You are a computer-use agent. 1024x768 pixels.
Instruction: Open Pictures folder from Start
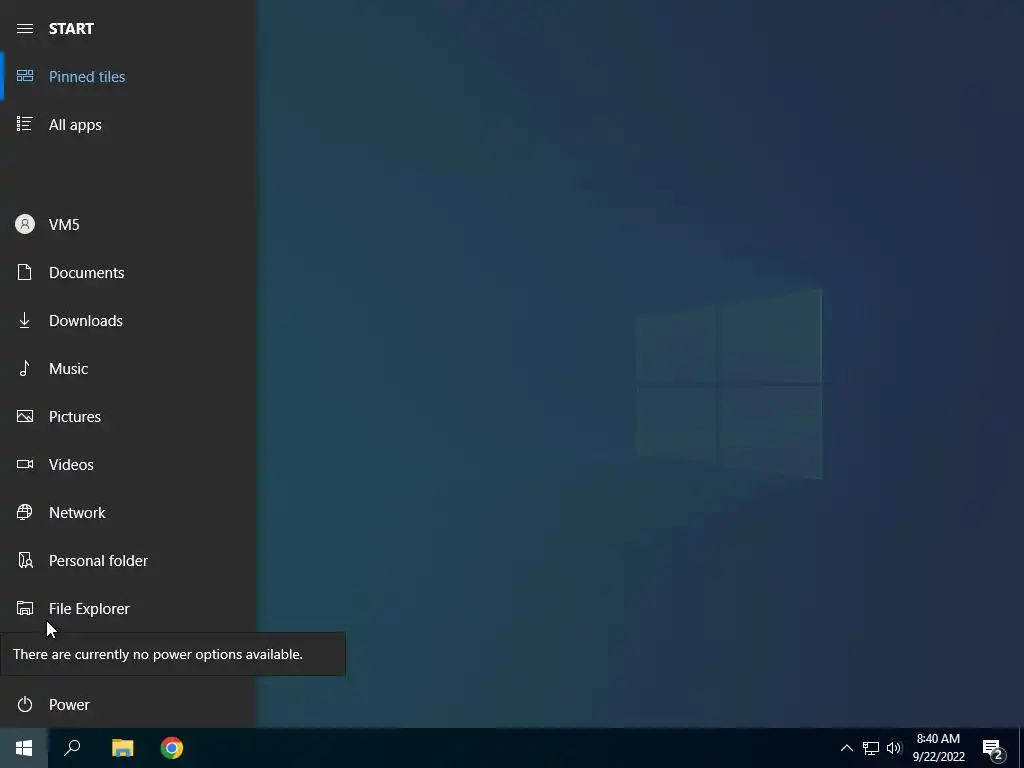coord(128,417)
